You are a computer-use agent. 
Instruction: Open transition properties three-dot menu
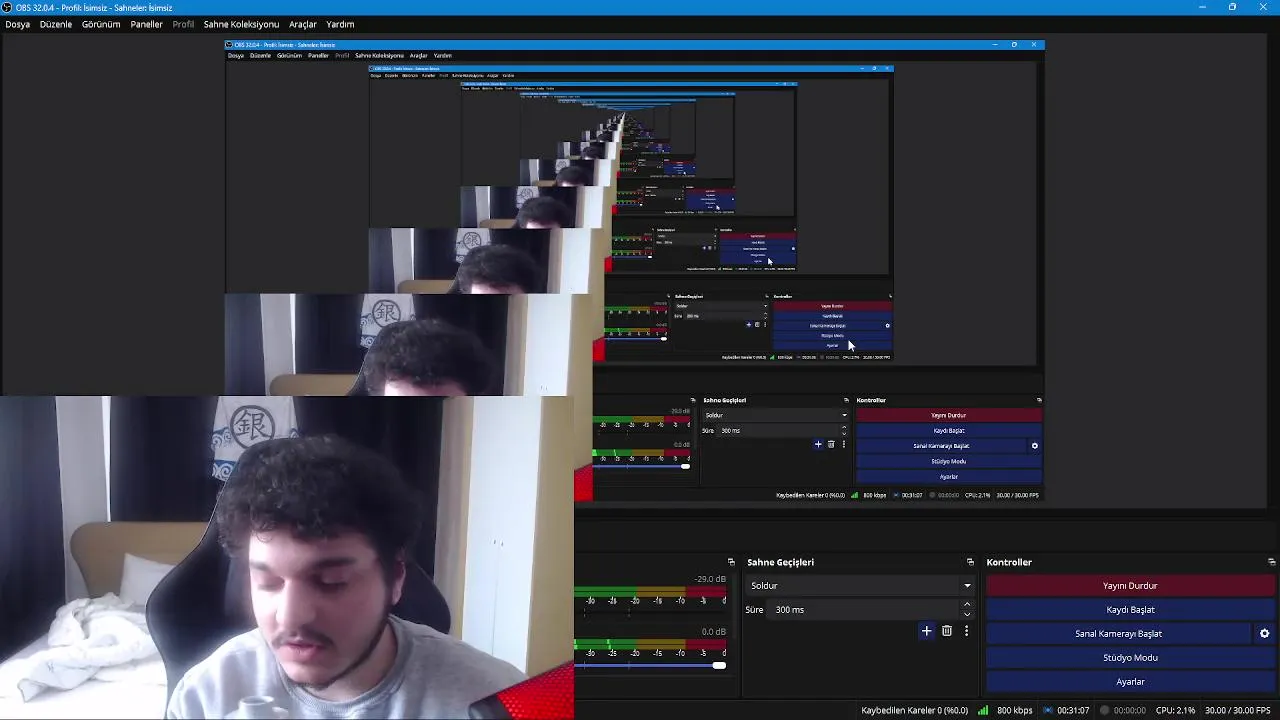tap(966, 631)
